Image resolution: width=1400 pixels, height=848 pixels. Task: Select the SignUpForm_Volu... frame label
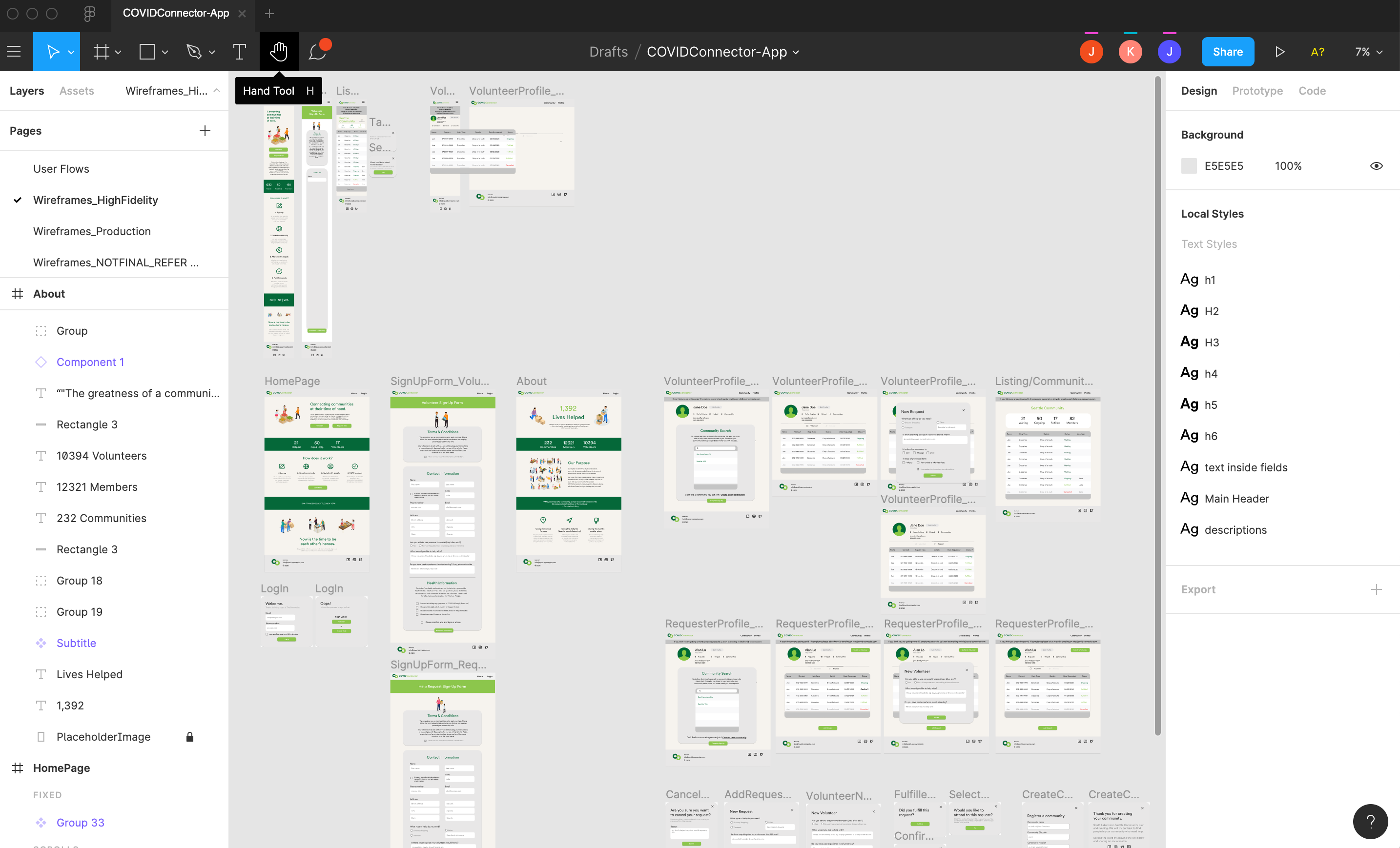[x=439, y=381]
